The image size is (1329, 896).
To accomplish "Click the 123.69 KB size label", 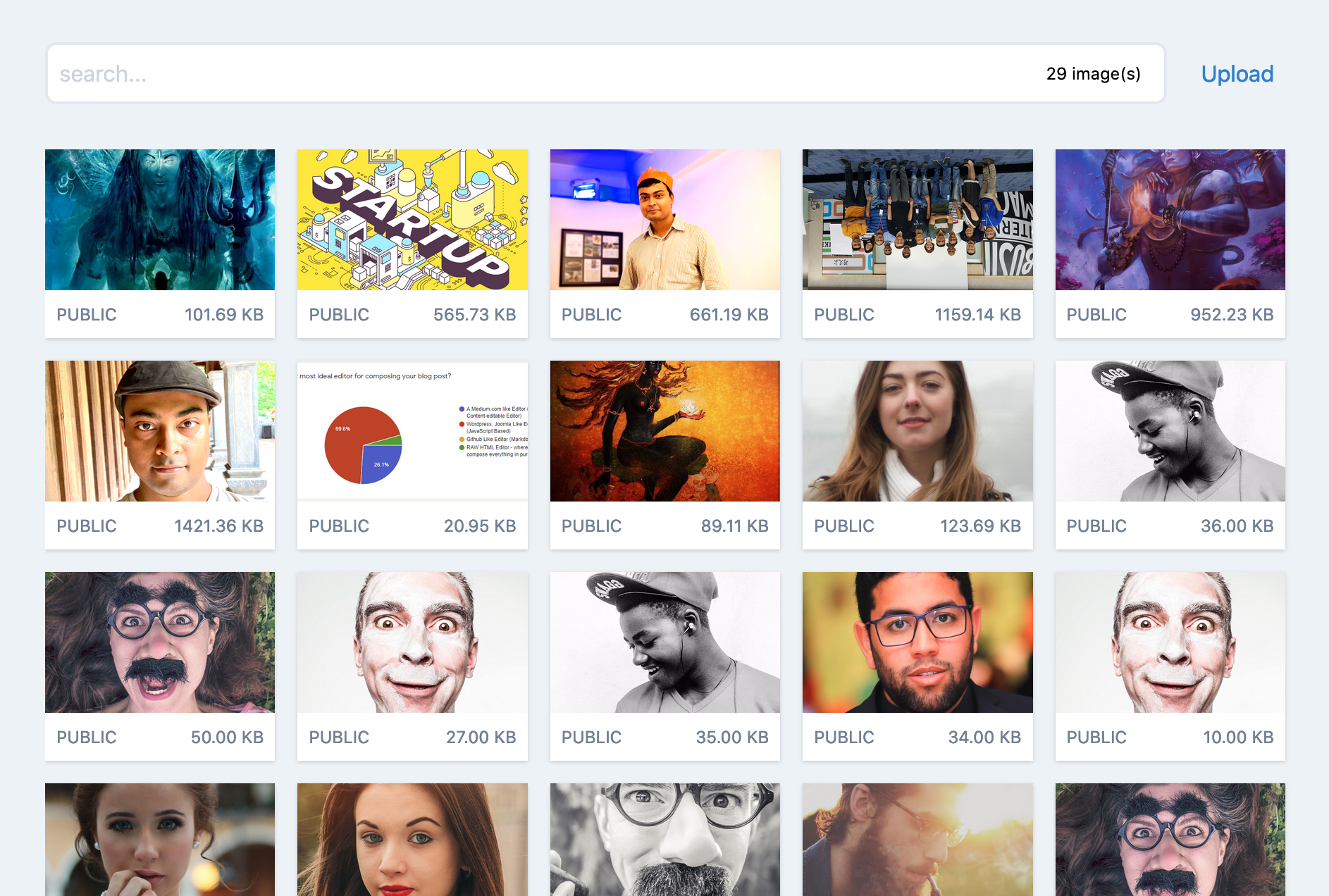I will click(x=981, y=526).
